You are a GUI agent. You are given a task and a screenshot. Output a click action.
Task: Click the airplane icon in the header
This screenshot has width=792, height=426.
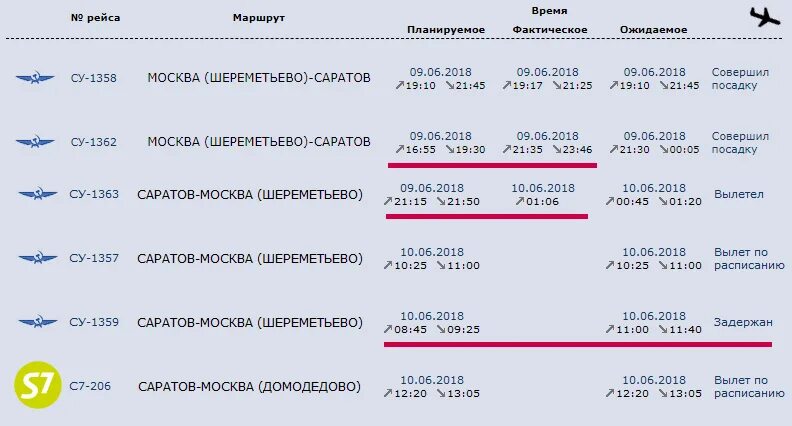click(x=765, y=17)
